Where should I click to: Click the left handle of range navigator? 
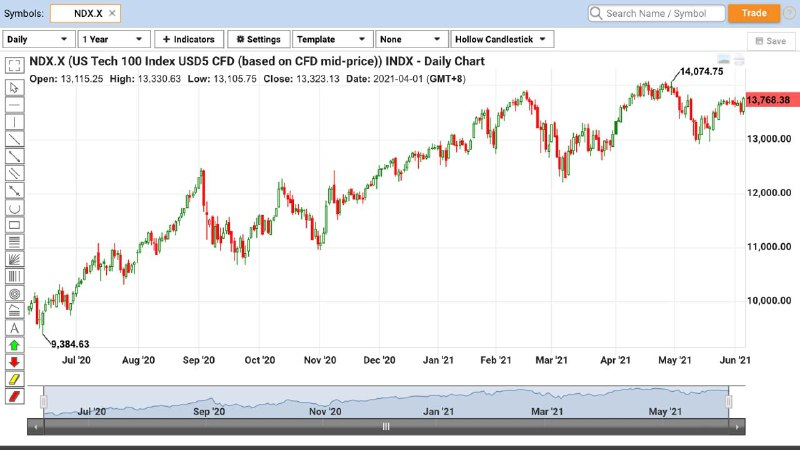44,402
